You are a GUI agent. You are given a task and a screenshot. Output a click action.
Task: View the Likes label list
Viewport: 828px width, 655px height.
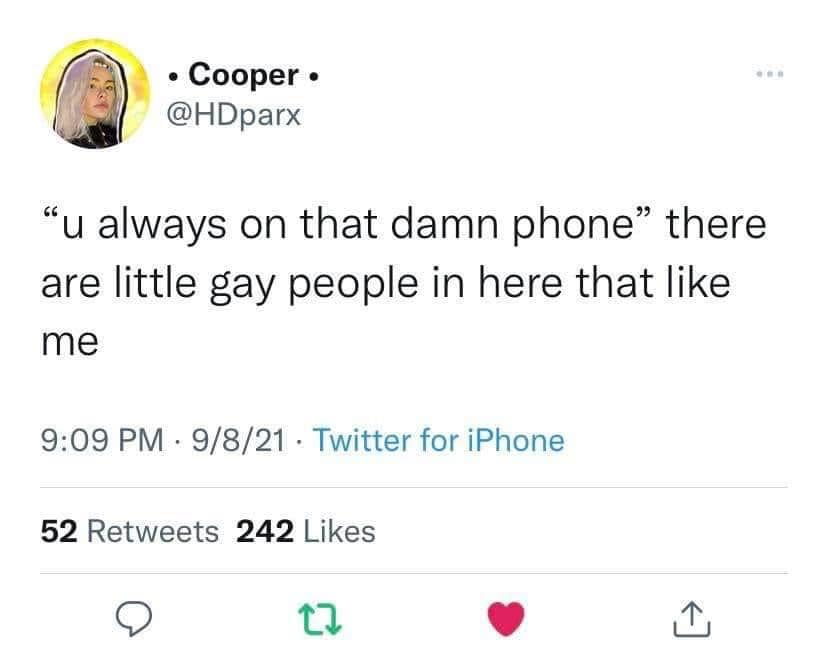click(340, 531)
